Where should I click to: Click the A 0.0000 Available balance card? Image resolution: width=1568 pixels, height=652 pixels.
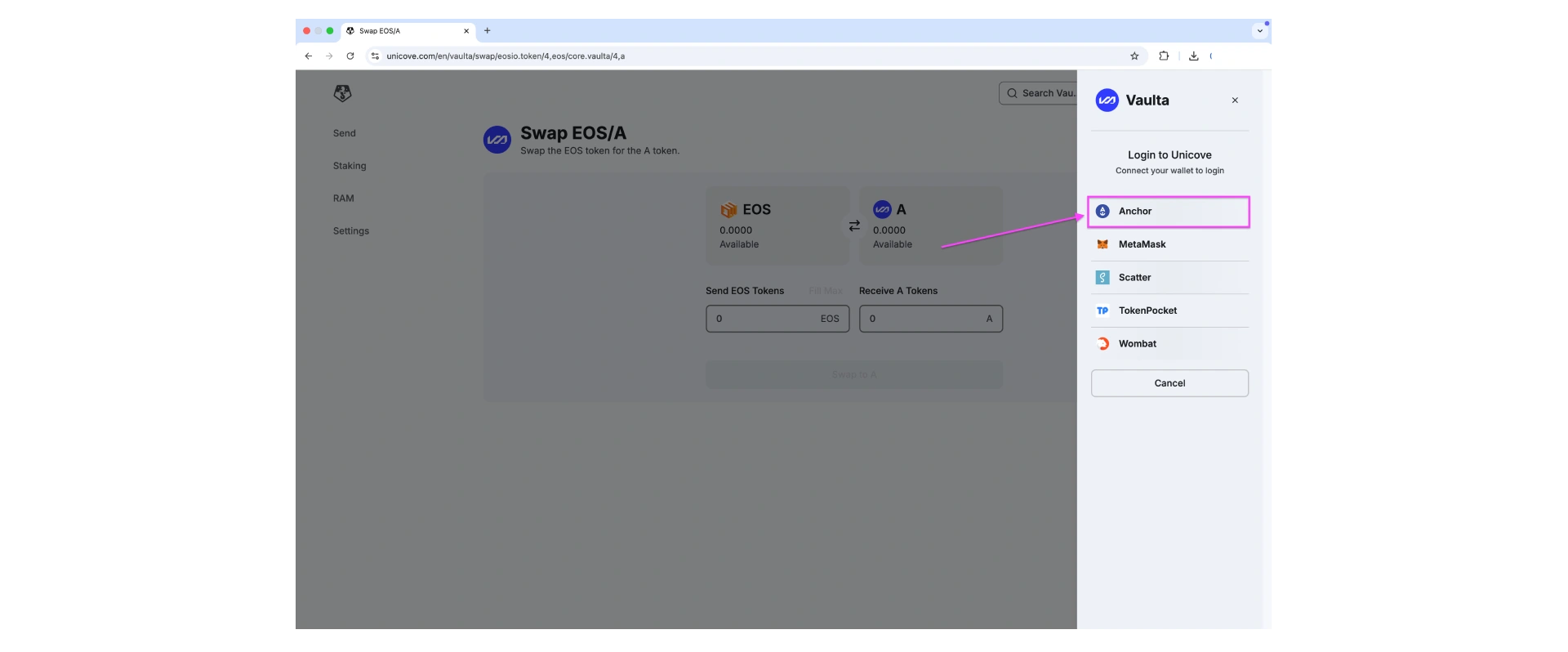click(931, 226)
